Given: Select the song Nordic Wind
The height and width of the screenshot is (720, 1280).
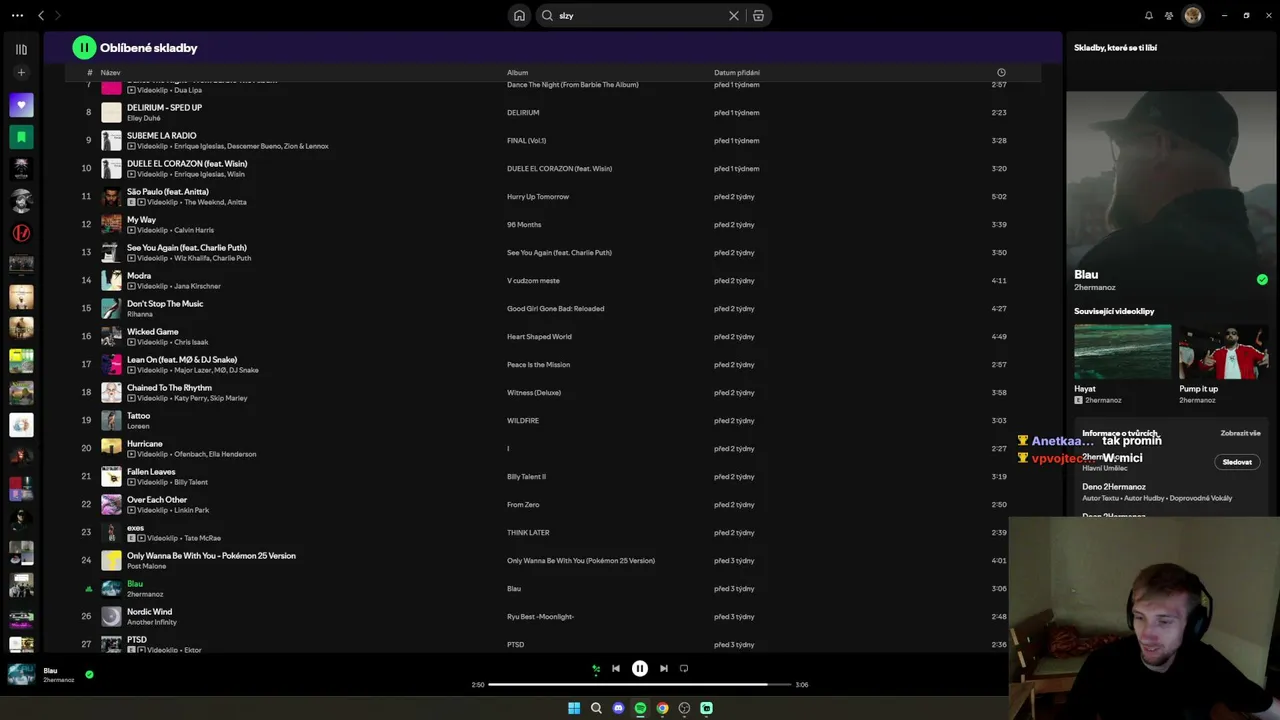Looking at the screenshot, I should click(x=149, y=611).
